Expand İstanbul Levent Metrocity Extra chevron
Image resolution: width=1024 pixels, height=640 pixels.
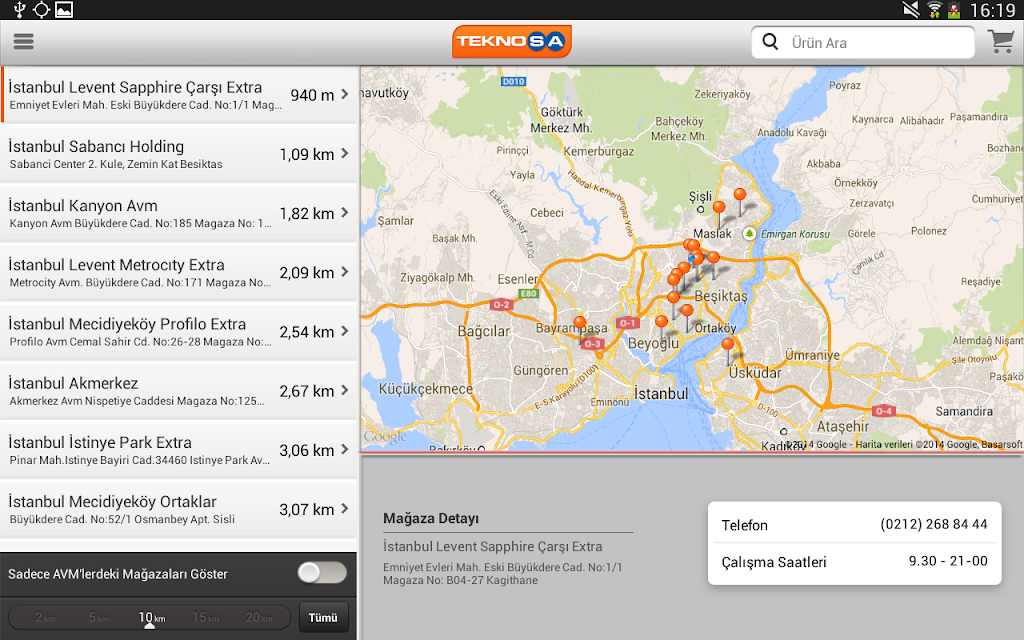click(x=345, y=272)
